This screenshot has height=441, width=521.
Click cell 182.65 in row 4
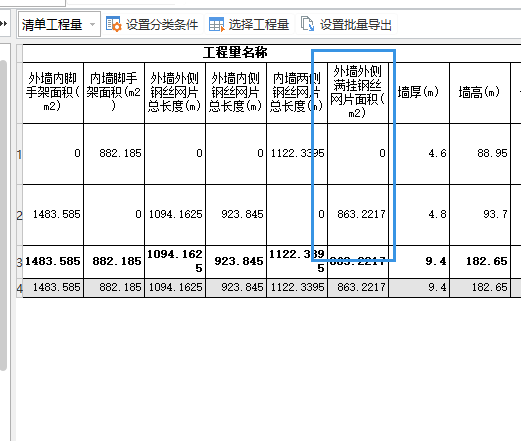point(480,288)
